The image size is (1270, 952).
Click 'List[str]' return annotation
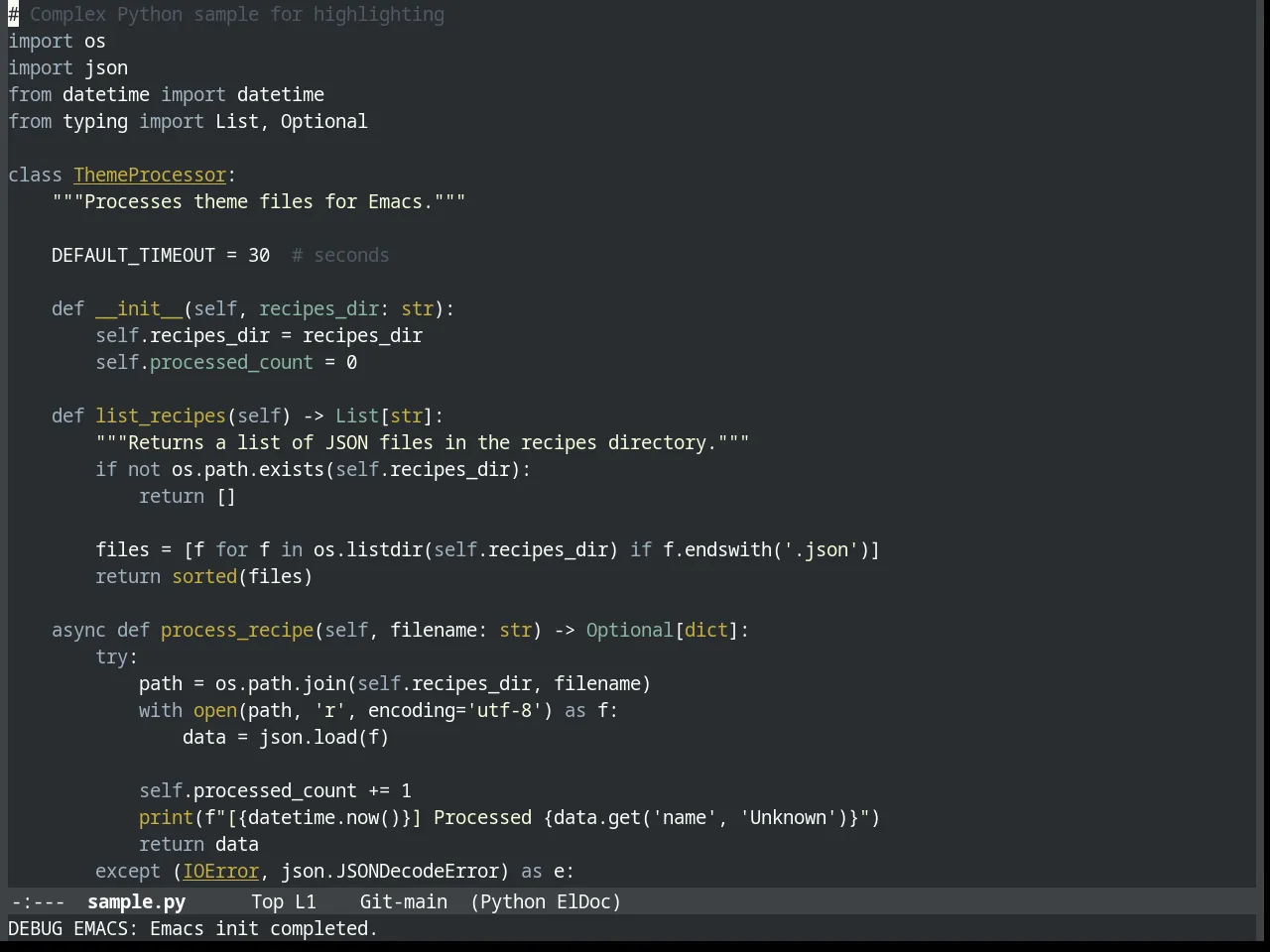(384, 416)
